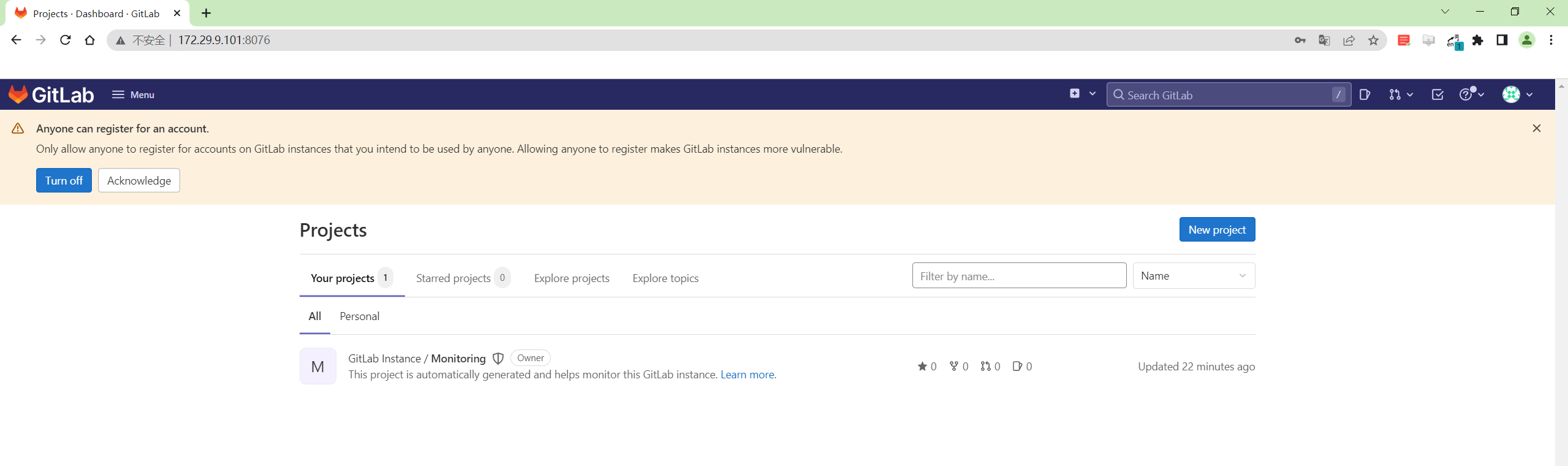
Task: Click the red extension icon in toolbar
Action: pos(1403,40)
